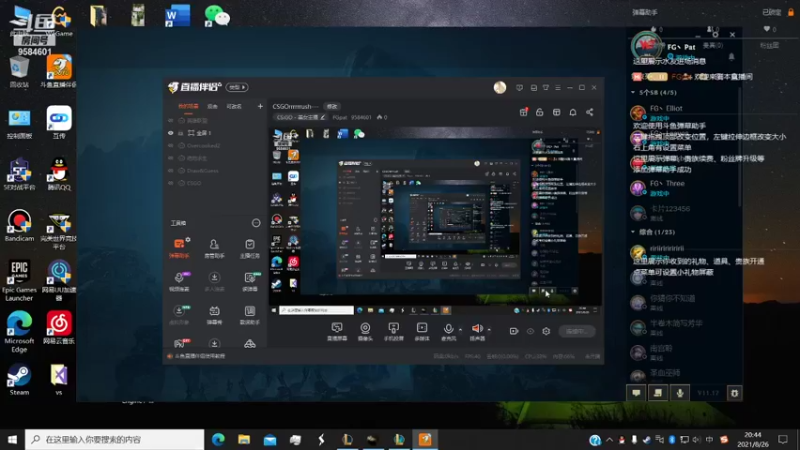Open the layout grid icon in the companion header
The height and width of the screenshot is (450, 800).
(x=557, y=112)
